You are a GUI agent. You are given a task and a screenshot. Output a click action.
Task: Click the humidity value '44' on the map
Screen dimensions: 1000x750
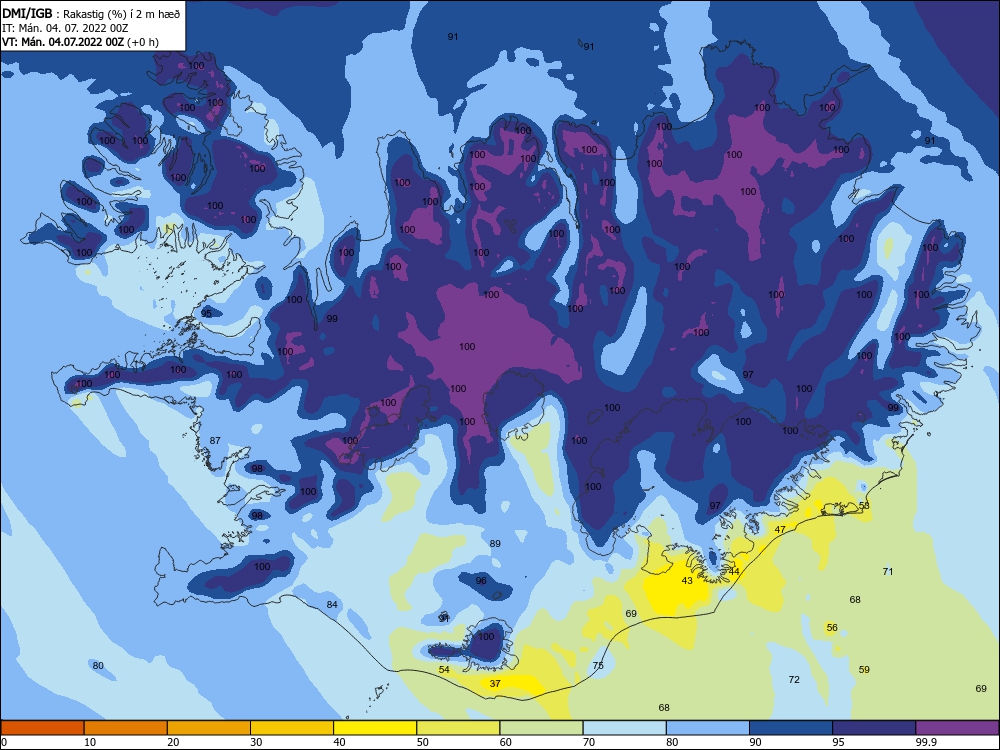[734, 571]
